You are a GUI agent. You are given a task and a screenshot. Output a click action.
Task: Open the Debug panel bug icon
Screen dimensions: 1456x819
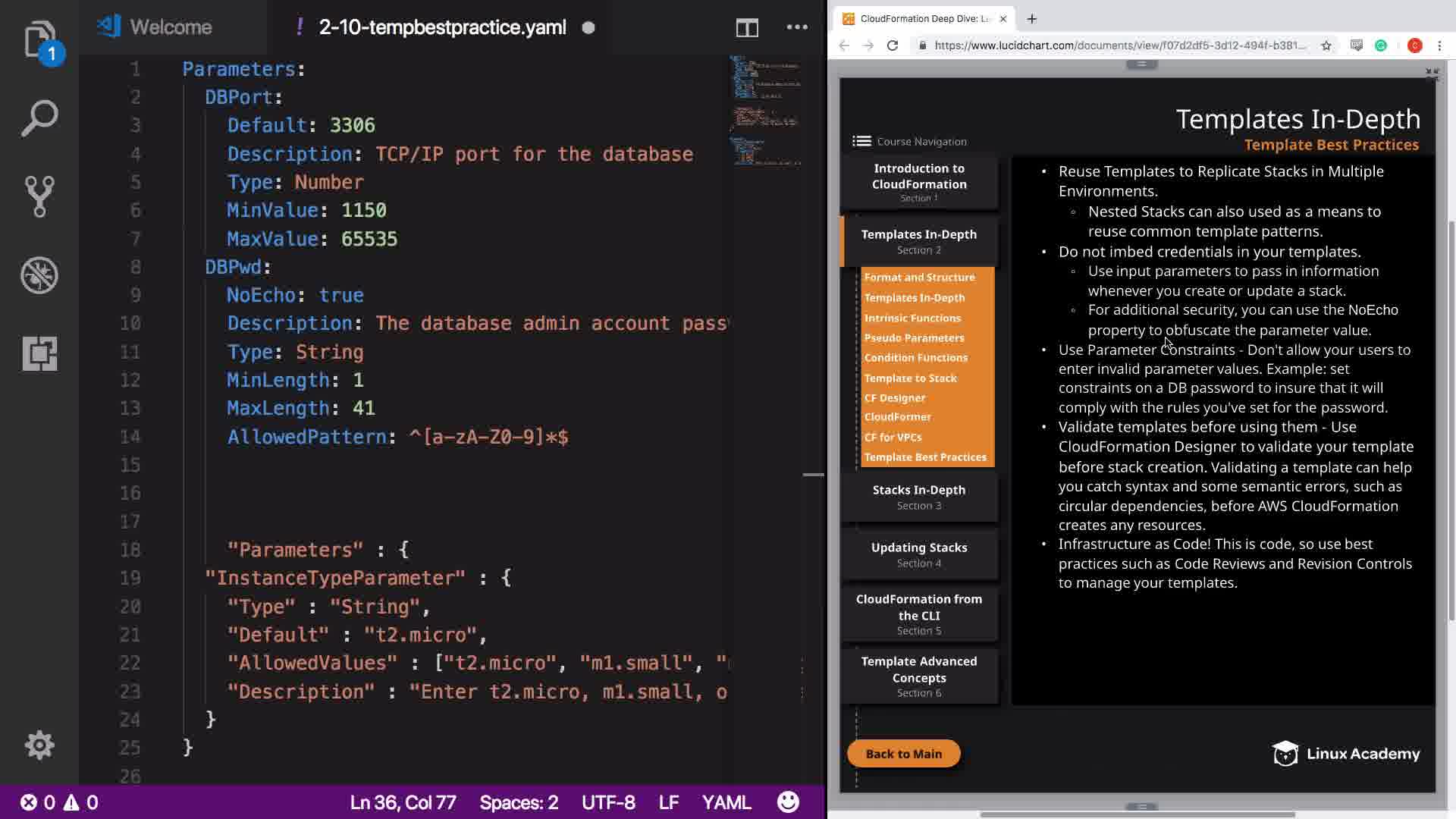39,275
